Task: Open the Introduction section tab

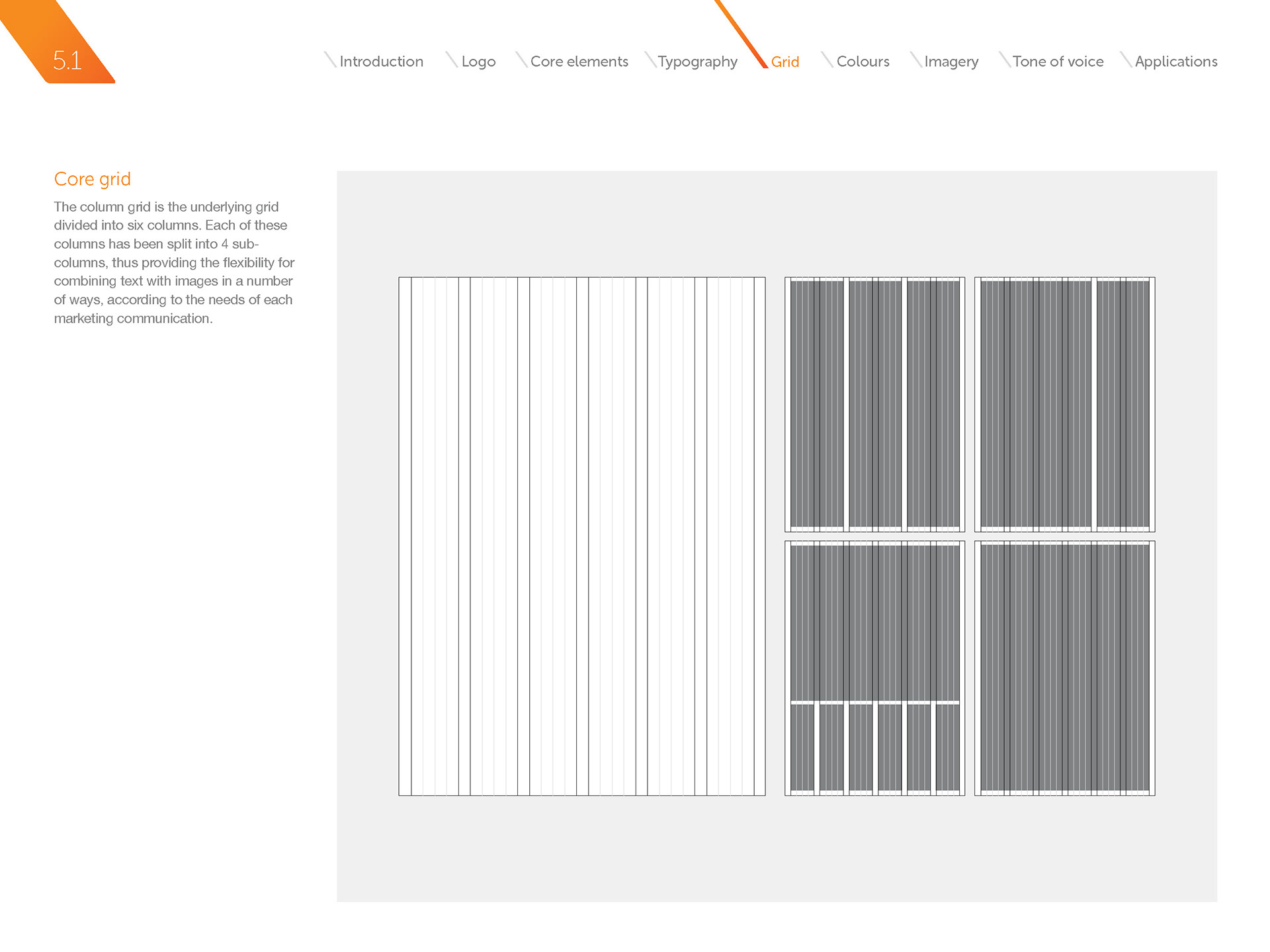Action: click(381, 61)
